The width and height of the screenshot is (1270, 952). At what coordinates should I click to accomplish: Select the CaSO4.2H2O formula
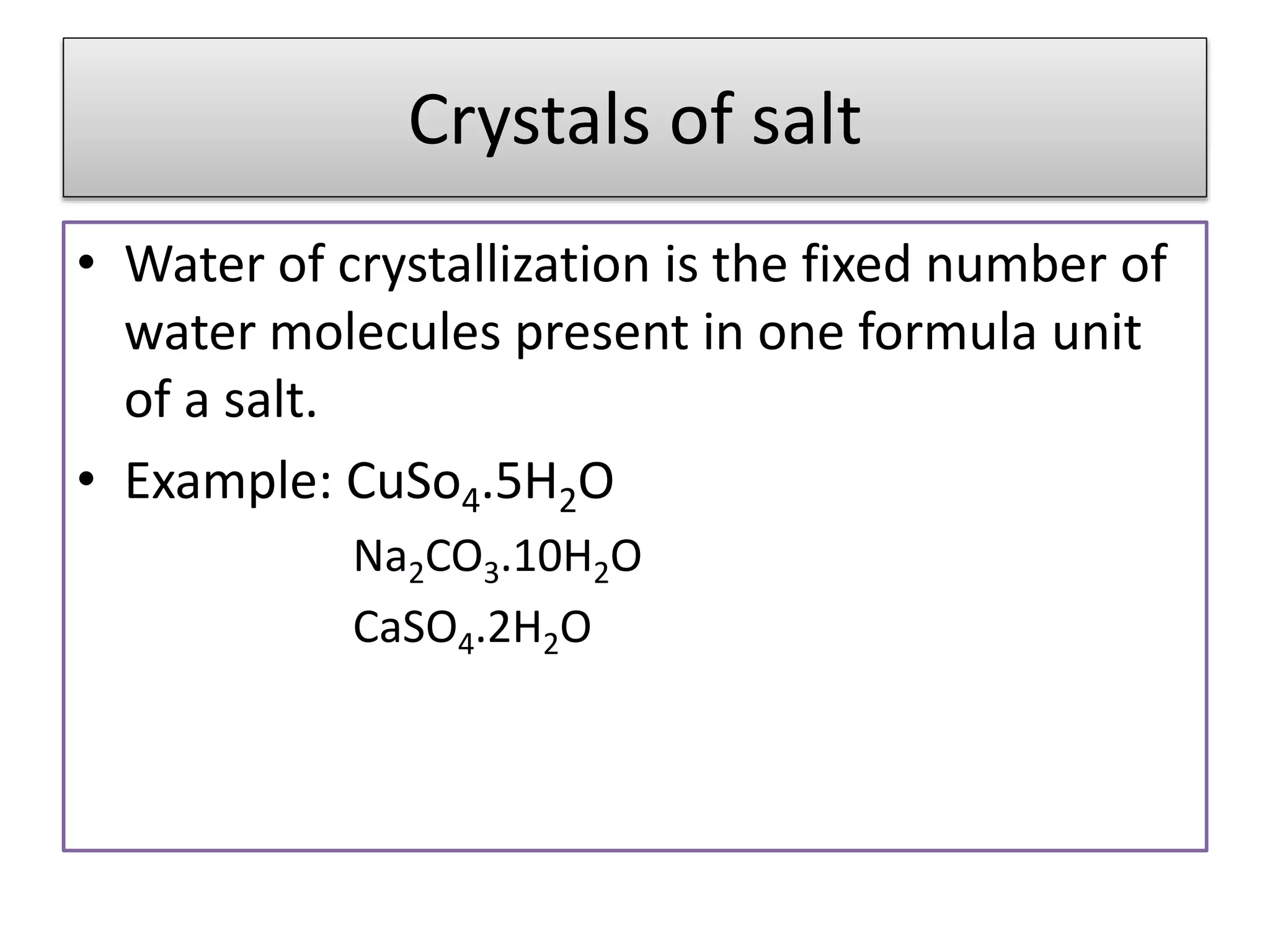tap(472, 629)
